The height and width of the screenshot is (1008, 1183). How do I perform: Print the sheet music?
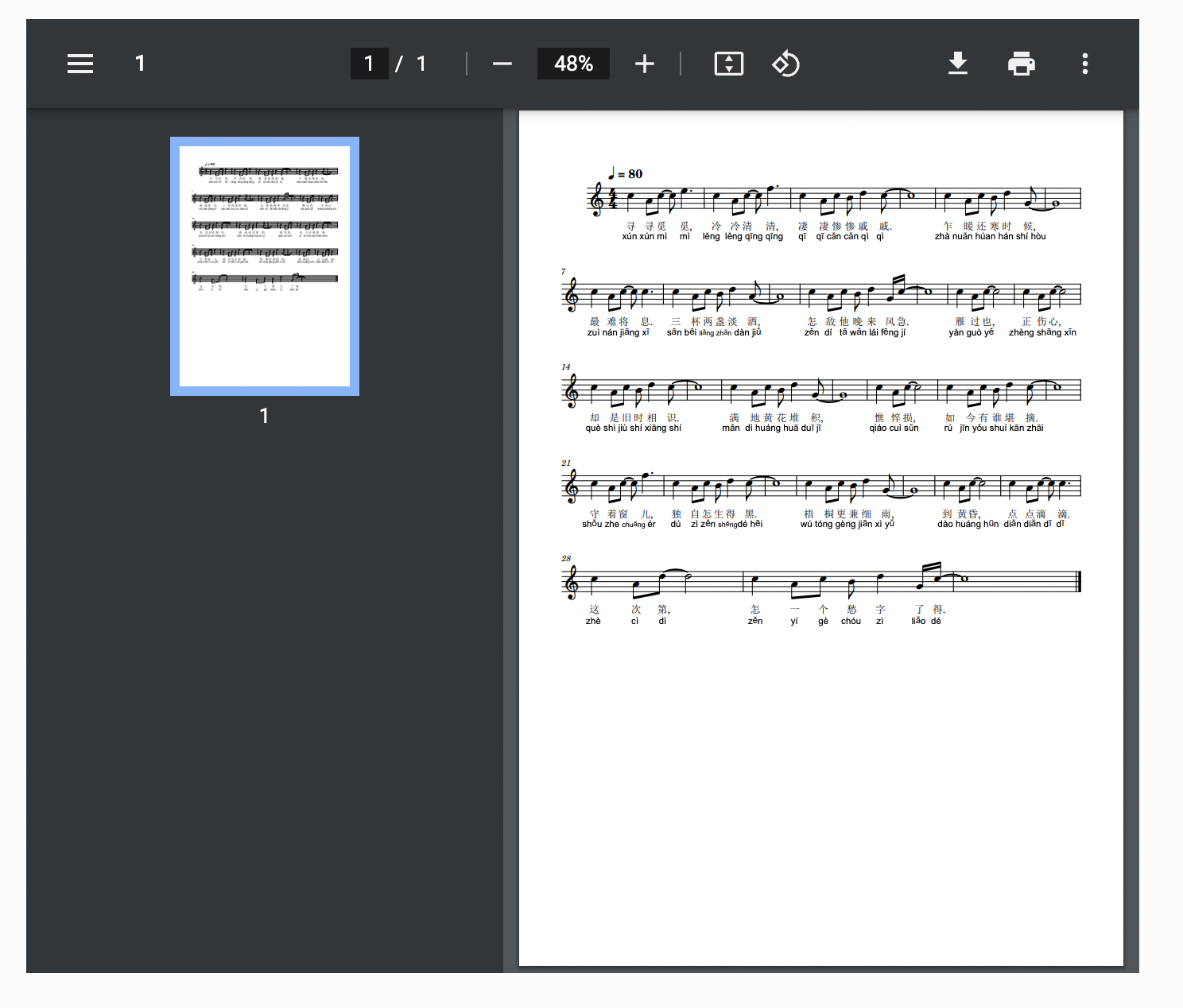(x=1021, y=63)
